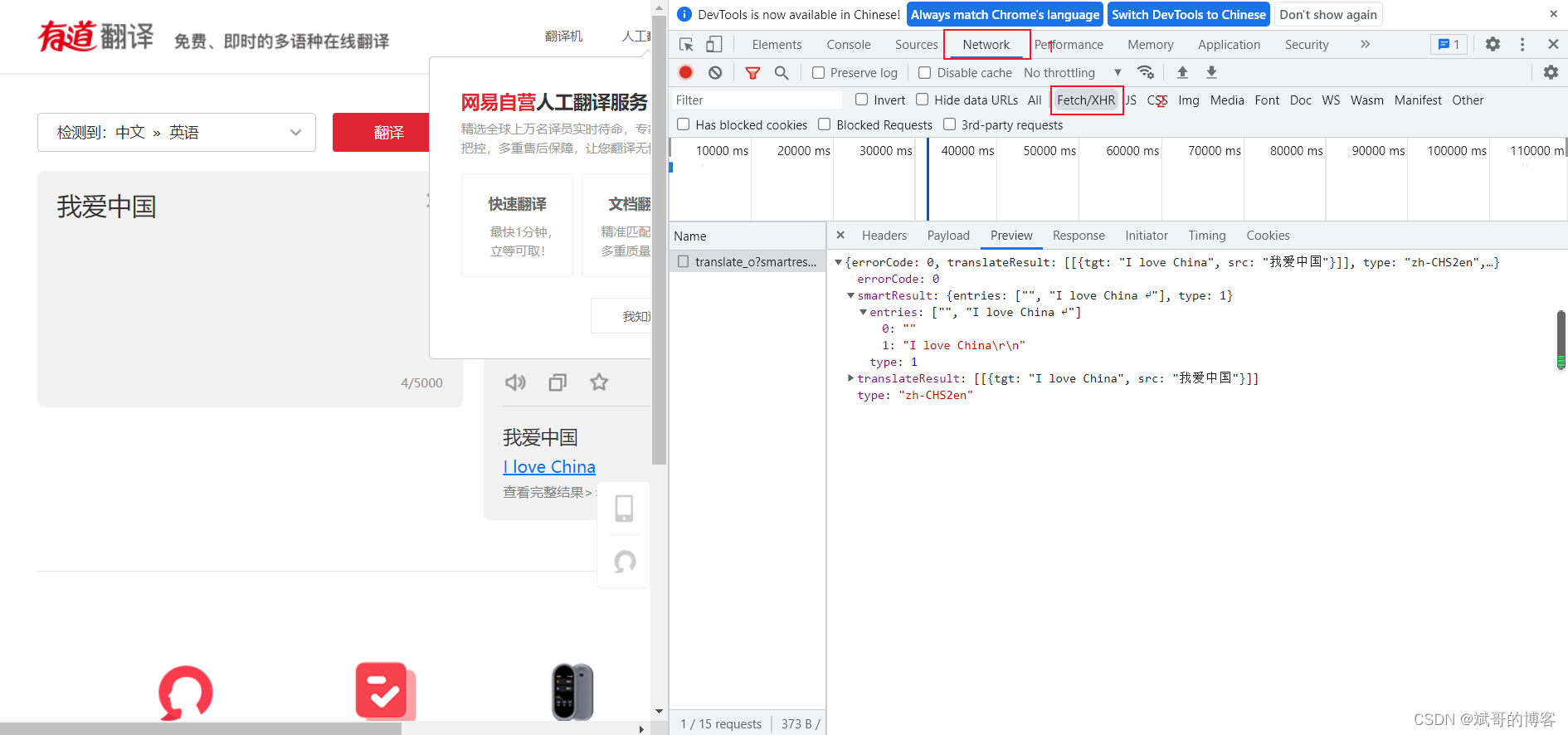
Task: Click Don't show again button
Action: pos(1328,14)
